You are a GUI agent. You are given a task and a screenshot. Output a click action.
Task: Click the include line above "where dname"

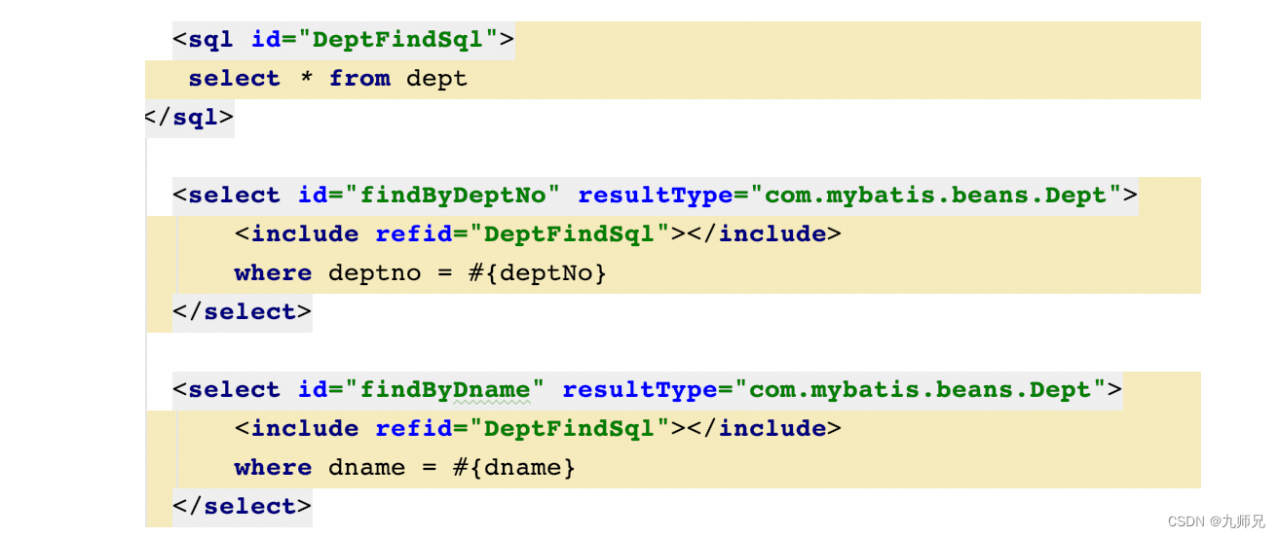tap(537, 429)
